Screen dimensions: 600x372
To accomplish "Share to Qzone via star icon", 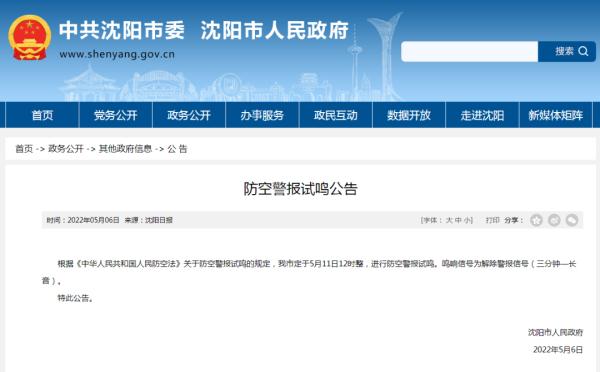I will point(536,220).
